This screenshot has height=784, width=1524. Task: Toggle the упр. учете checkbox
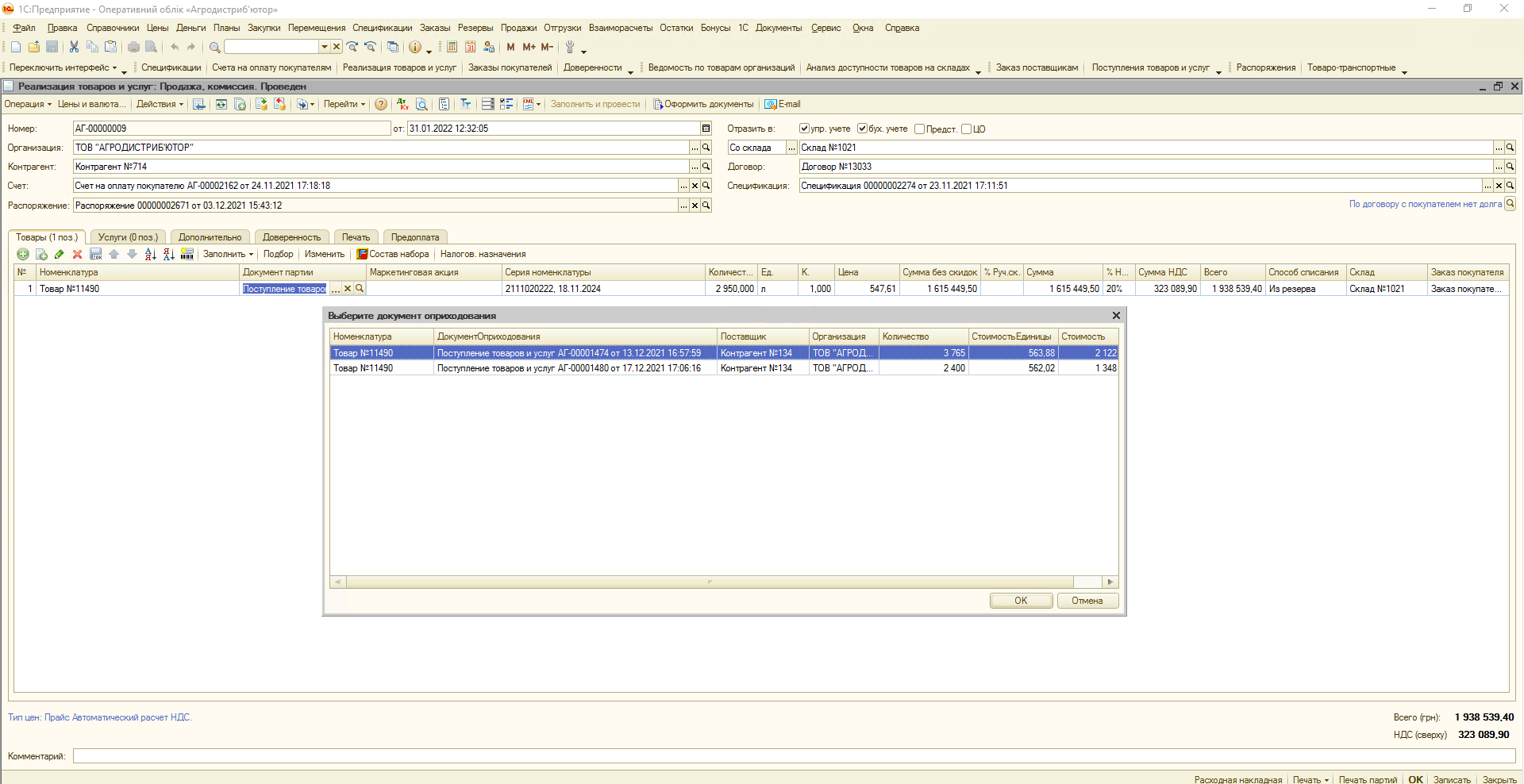pyautogui.click(x=804, y=129)
